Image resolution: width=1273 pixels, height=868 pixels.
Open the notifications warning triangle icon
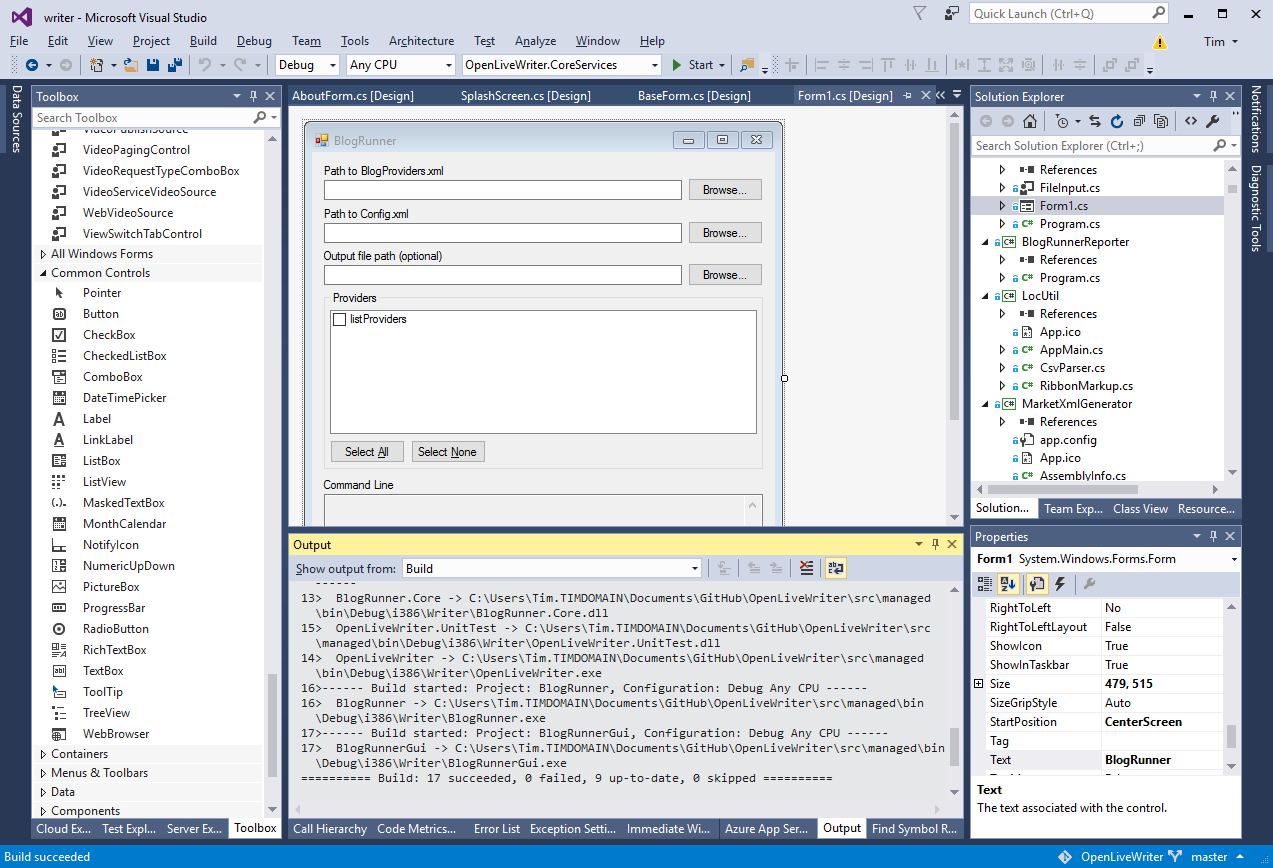tap(1159, 42)
